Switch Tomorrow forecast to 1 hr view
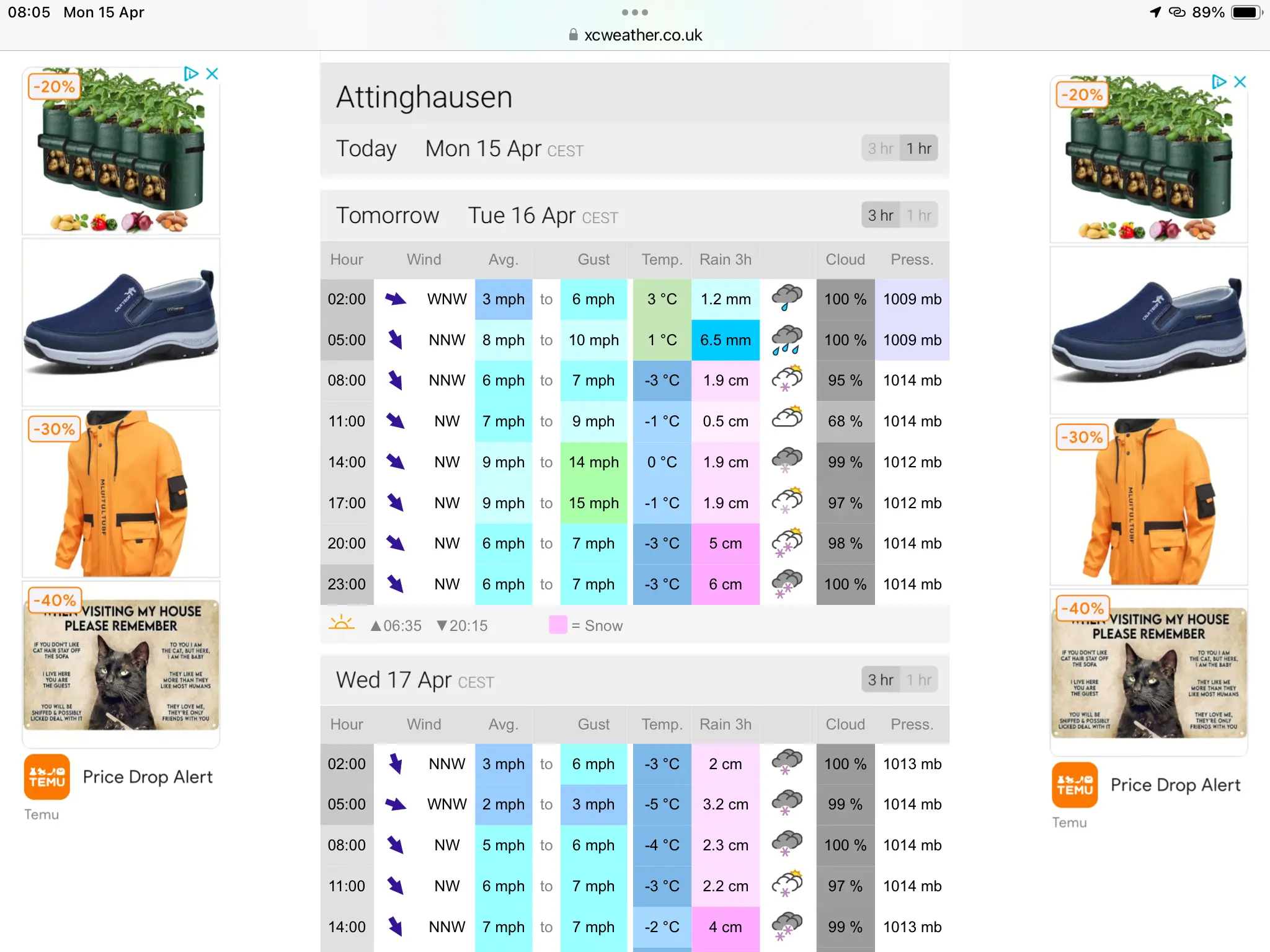This screenshot has width=1270, height=952. [x=918, y=216]
